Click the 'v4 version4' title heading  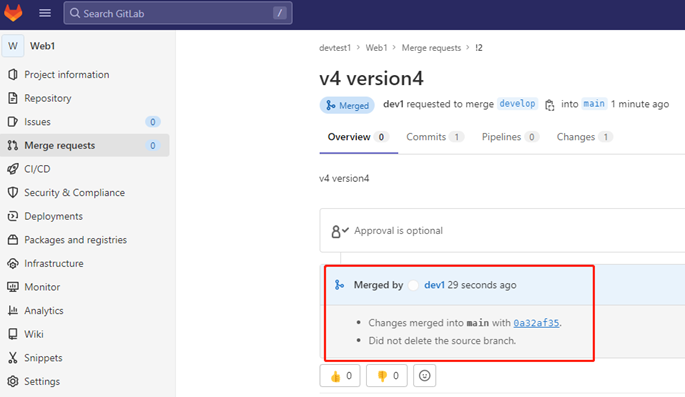(x=371, y=79)
